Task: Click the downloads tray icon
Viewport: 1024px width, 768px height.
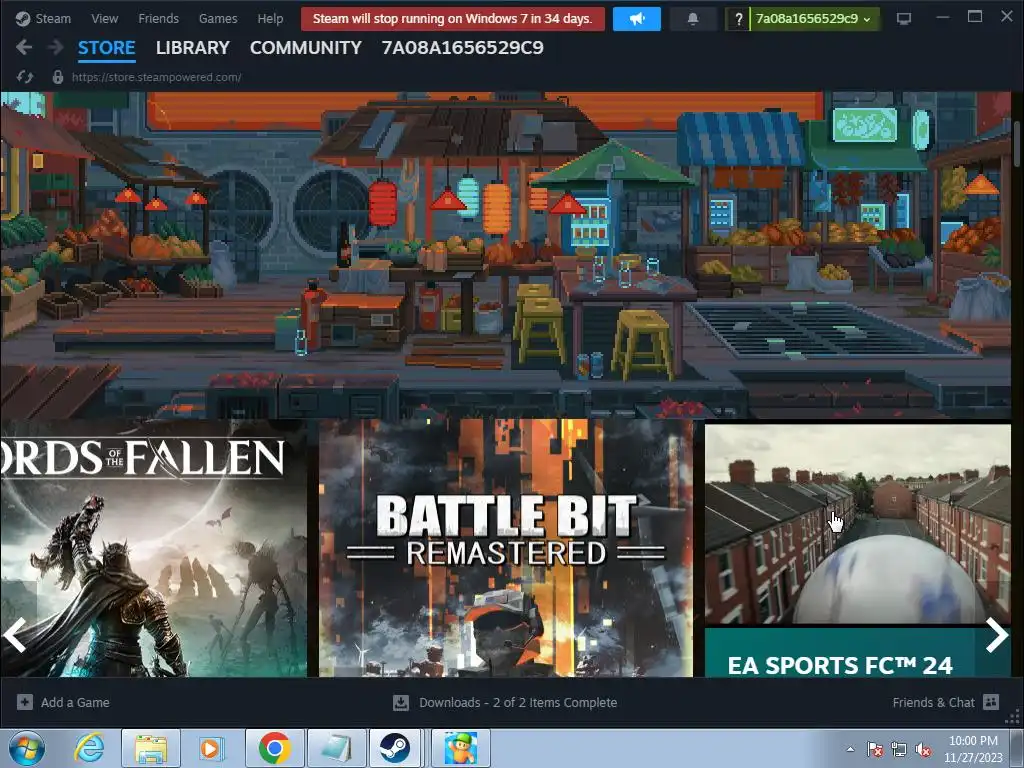Action: point(401,703)
